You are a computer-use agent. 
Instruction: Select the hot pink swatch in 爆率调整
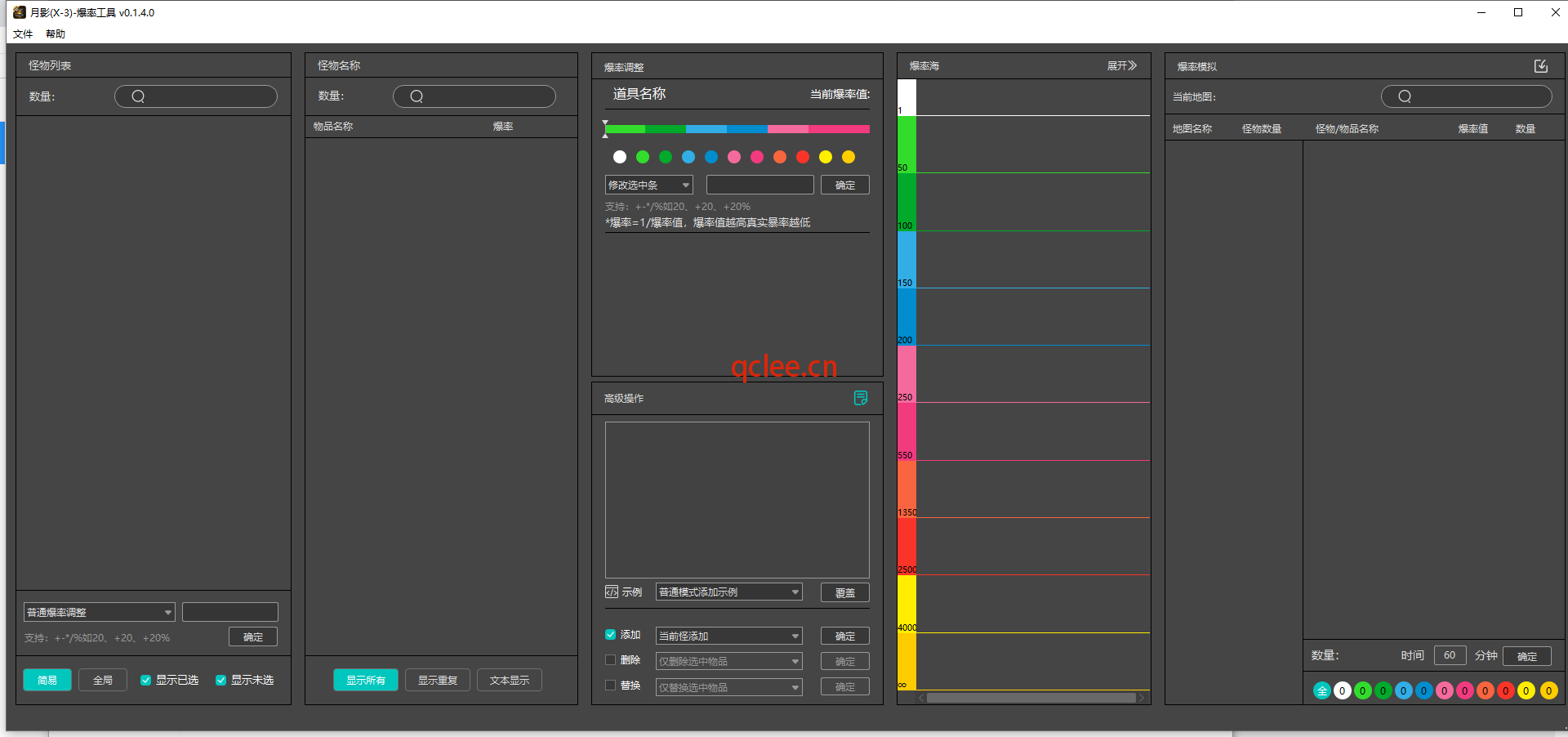click(757, 157)
